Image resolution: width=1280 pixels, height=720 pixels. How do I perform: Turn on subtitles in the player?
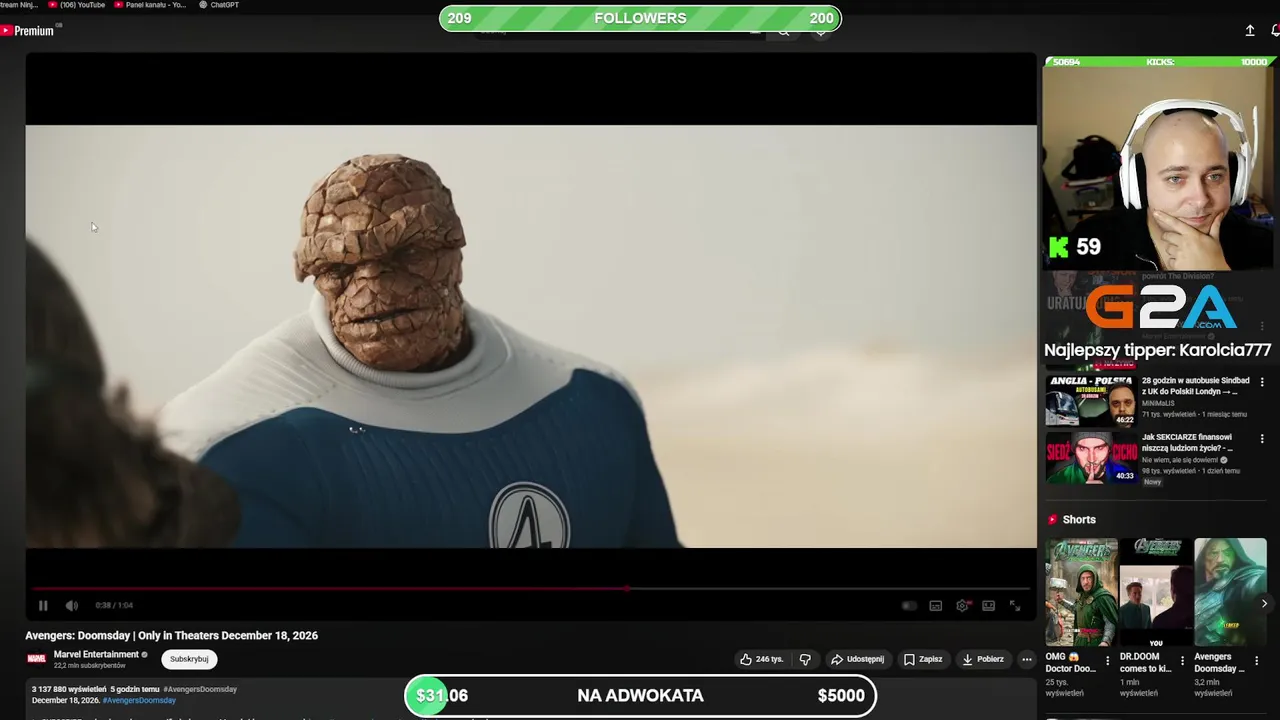pos(935,605)
